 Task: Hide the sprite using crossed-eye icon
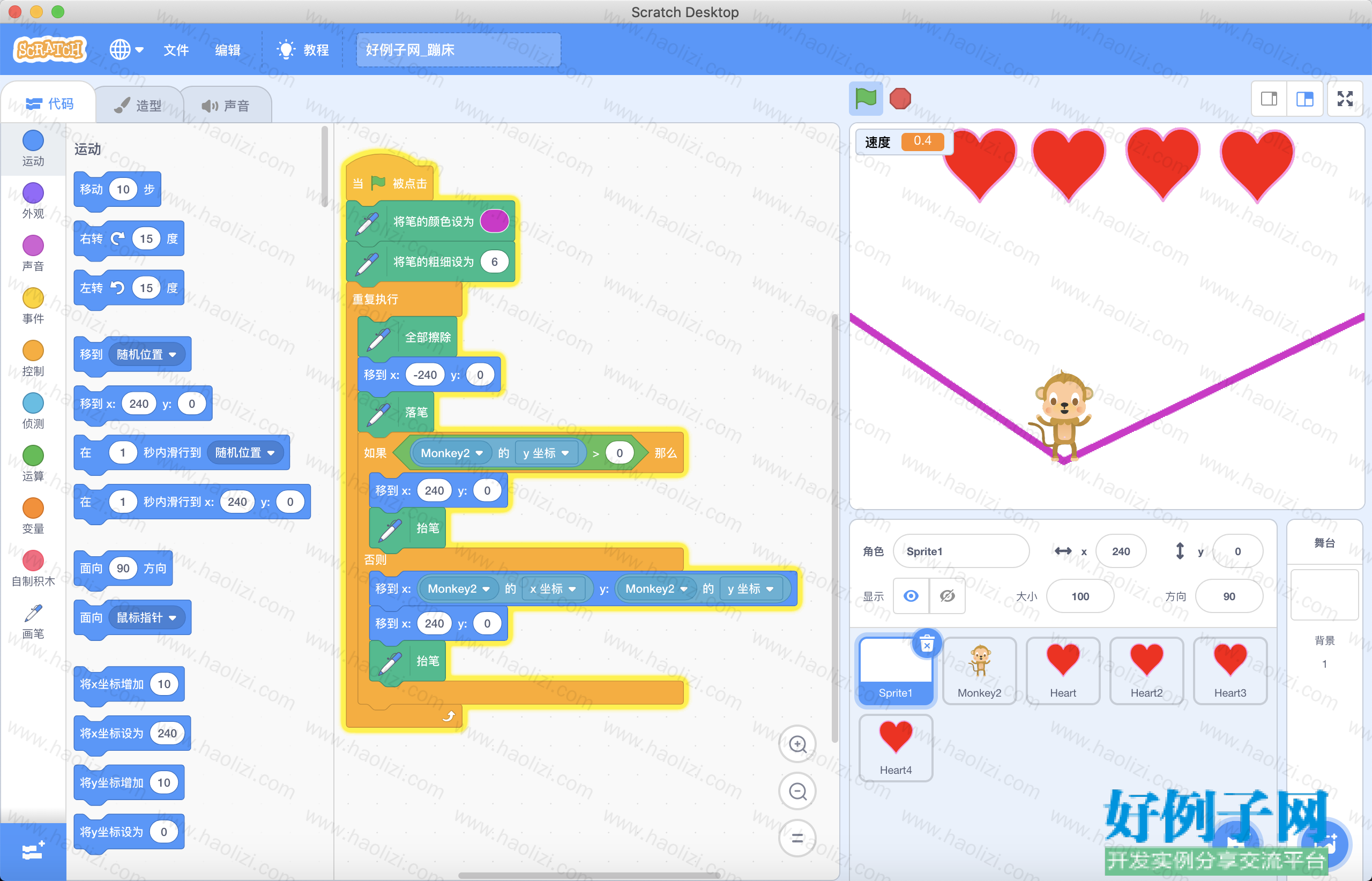tap(947, 596)
